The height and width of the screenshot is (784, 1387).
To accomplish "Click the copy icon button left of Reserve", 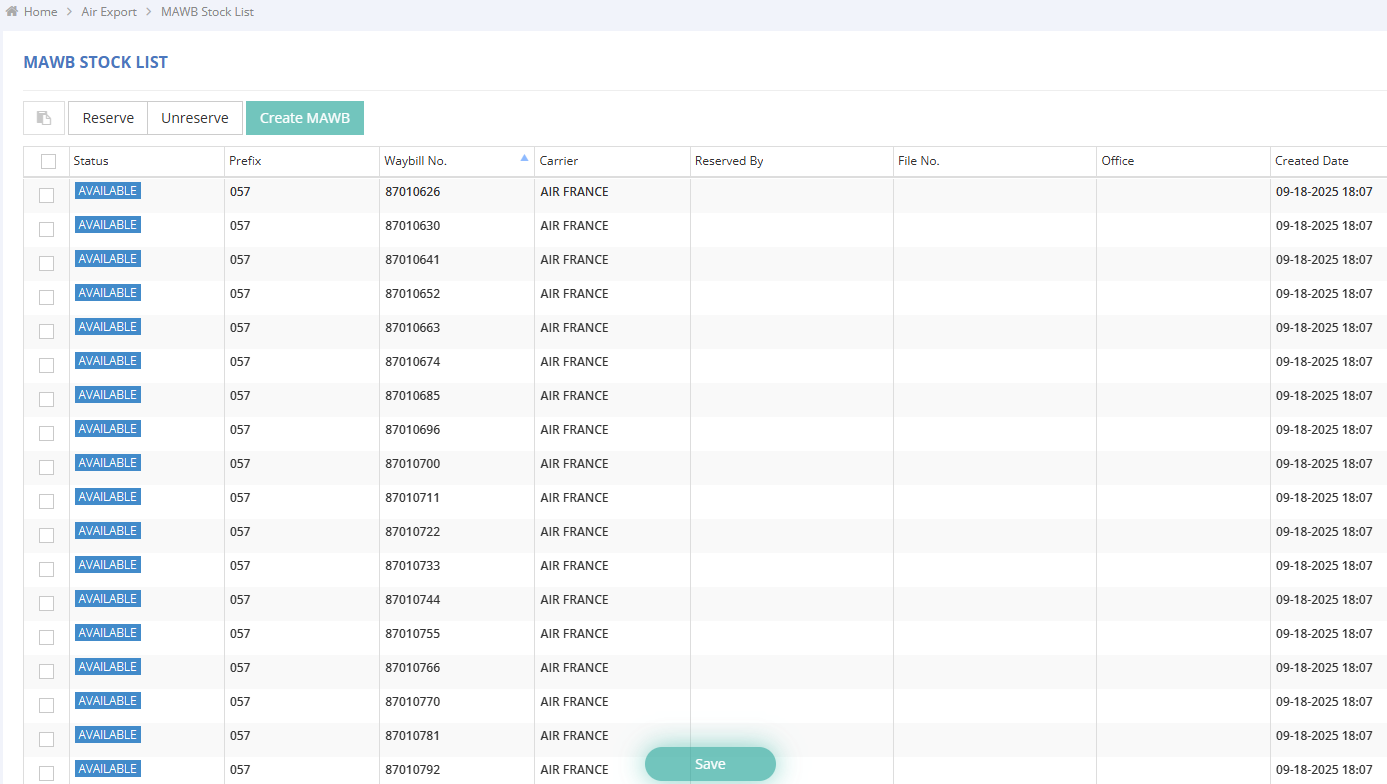I will pyautogui.click(x=44, y=118).
